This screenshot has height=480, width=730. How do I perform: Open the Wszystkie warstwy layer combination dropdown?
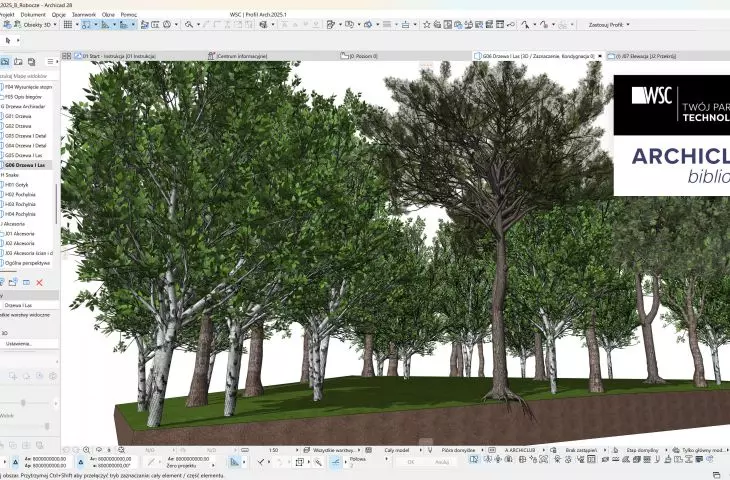pos(332,450)
